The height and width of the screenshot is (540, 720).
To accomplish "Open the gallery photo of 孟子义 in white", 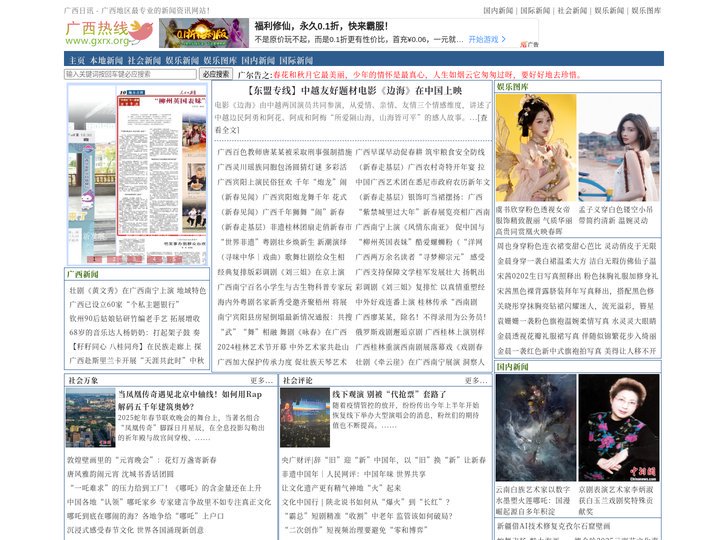I will coord(619,147).
